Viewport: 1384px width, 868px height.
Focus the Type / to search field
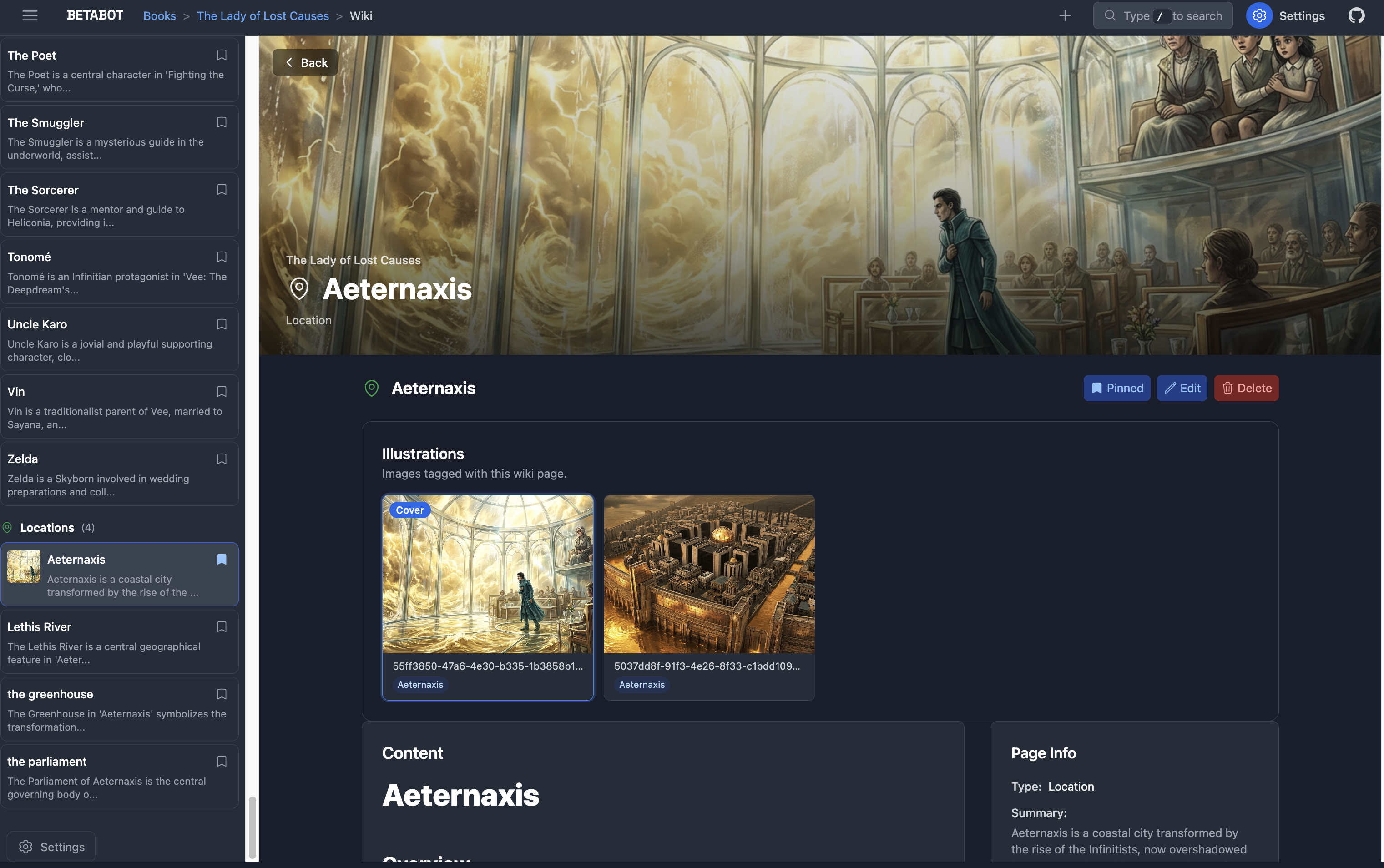pyautogui.click(x=1162, y=15)
